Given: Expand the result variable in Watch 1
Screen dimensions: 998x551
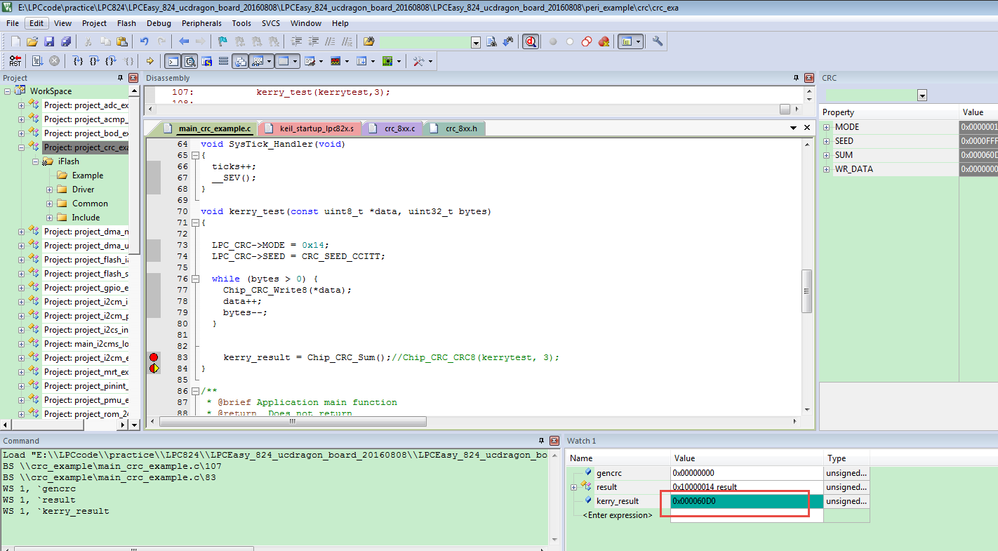Looking at the screenshot, I should [573, 487].
